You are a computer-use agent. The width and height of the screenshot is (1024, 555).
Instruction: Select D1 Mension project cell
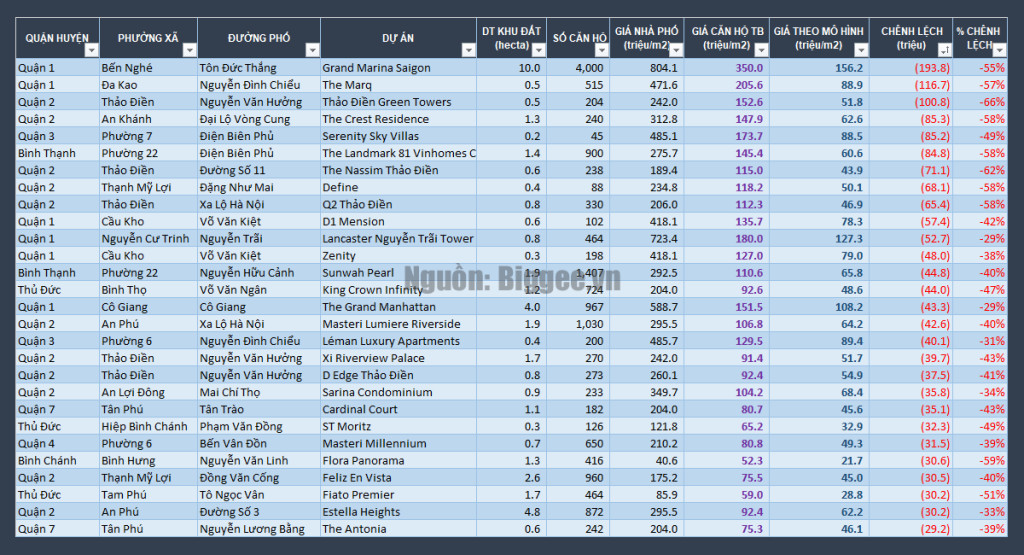[x=398, y=221]
